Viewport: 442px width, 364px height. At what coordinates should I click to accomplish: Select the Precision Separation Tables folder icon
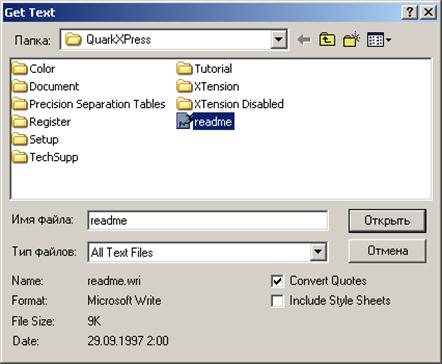tap(20, 104)
